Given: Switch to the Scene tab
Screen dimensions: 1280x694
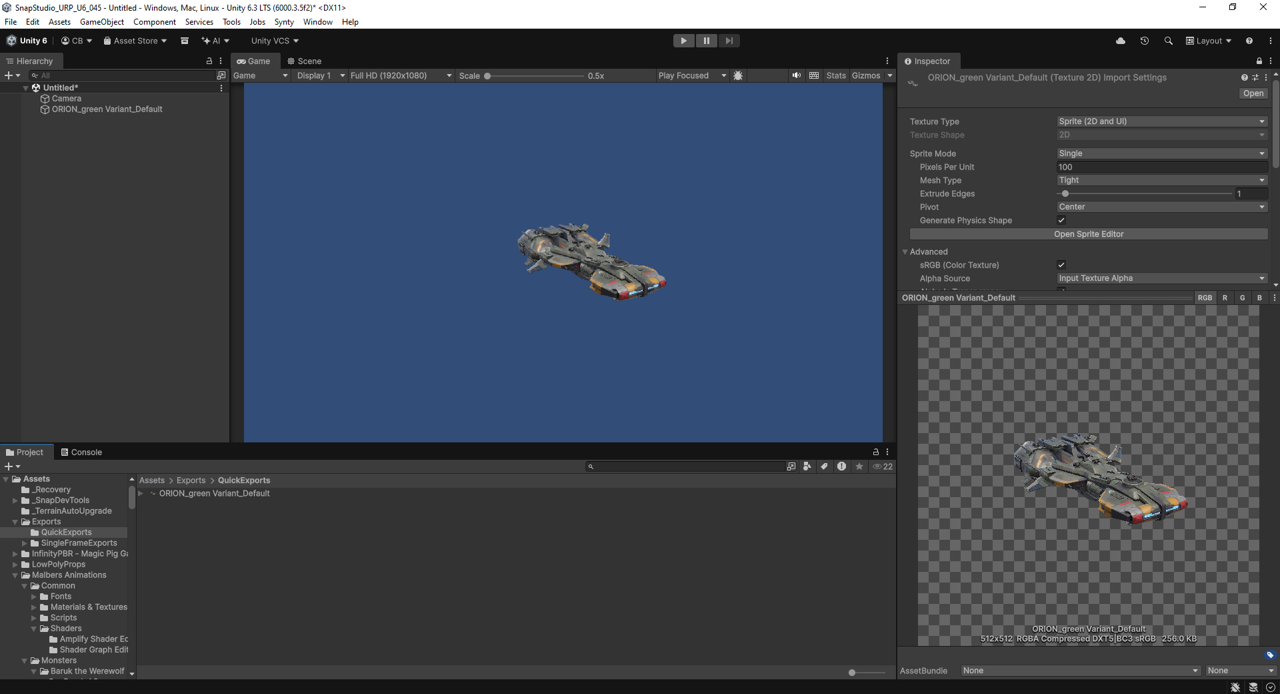Looking at the screenshot, I should point(304,61).
